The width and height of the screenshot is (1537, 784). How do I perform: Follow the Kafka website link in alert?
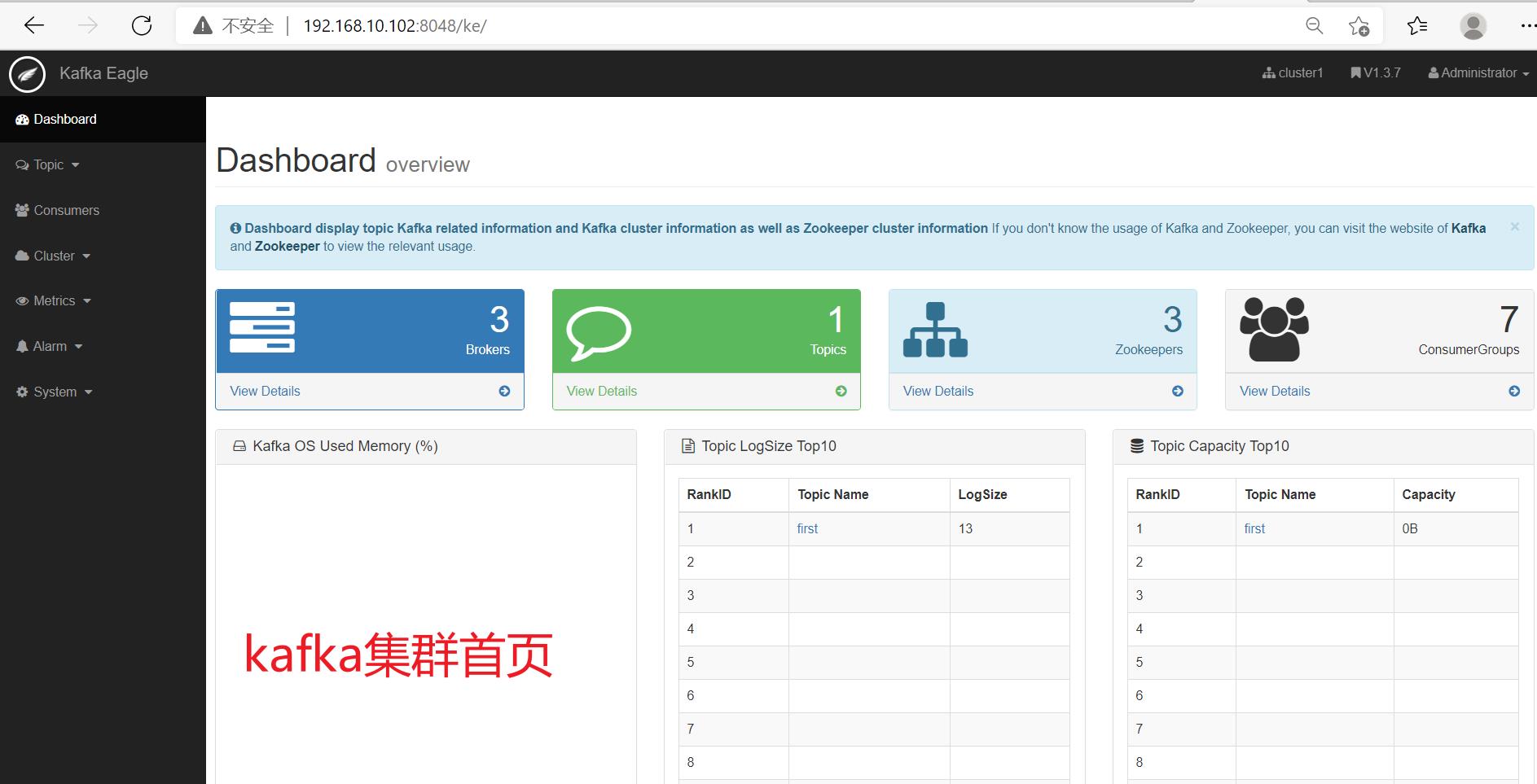1469,229
